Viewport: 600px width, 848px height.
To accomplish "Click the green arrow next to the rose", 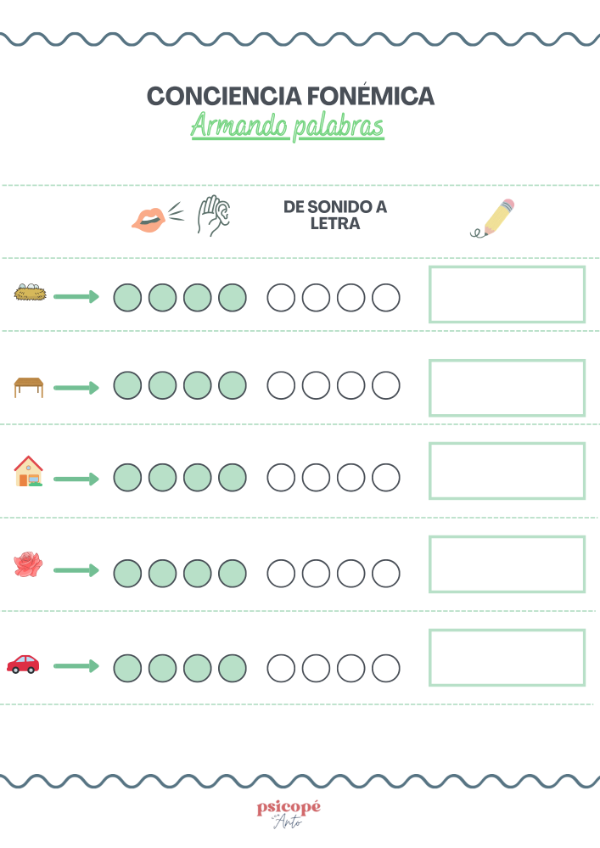I will point(76,570).
